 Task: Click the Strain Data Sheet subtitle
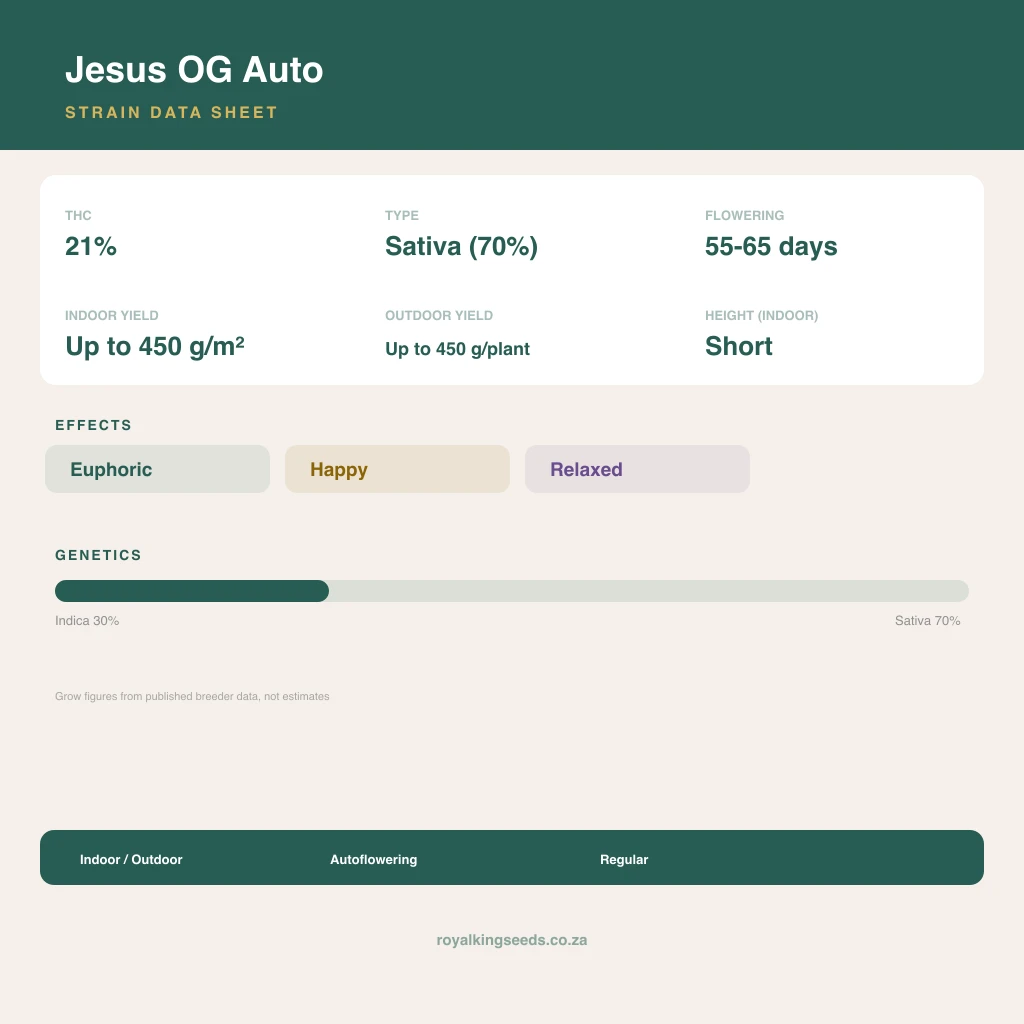click(x=171, y=112)
